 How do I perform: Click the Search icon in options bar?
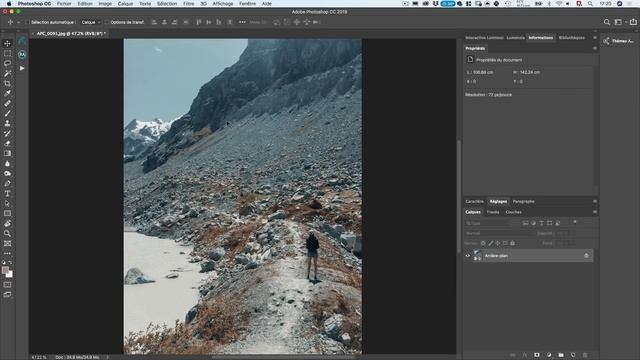(607, 22)
